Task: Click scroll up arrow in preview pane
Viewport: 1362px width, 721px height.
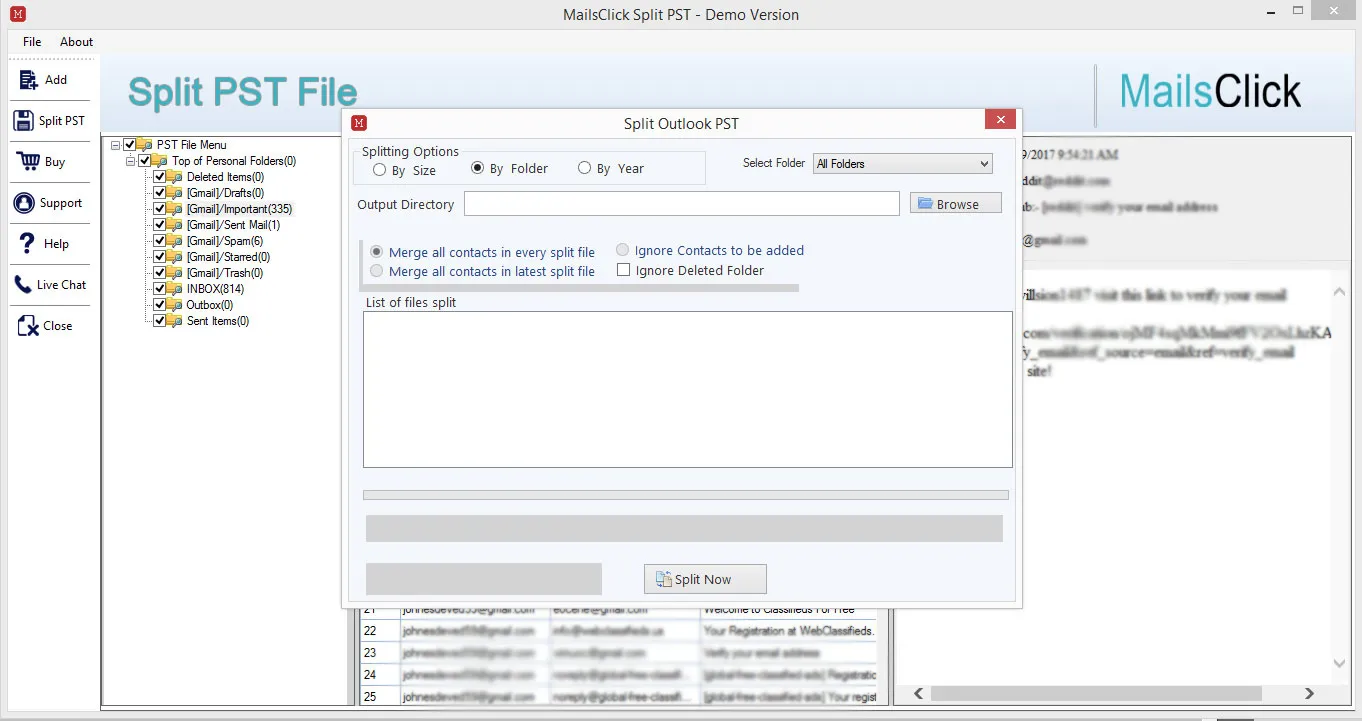Action: pos(1340,292)
